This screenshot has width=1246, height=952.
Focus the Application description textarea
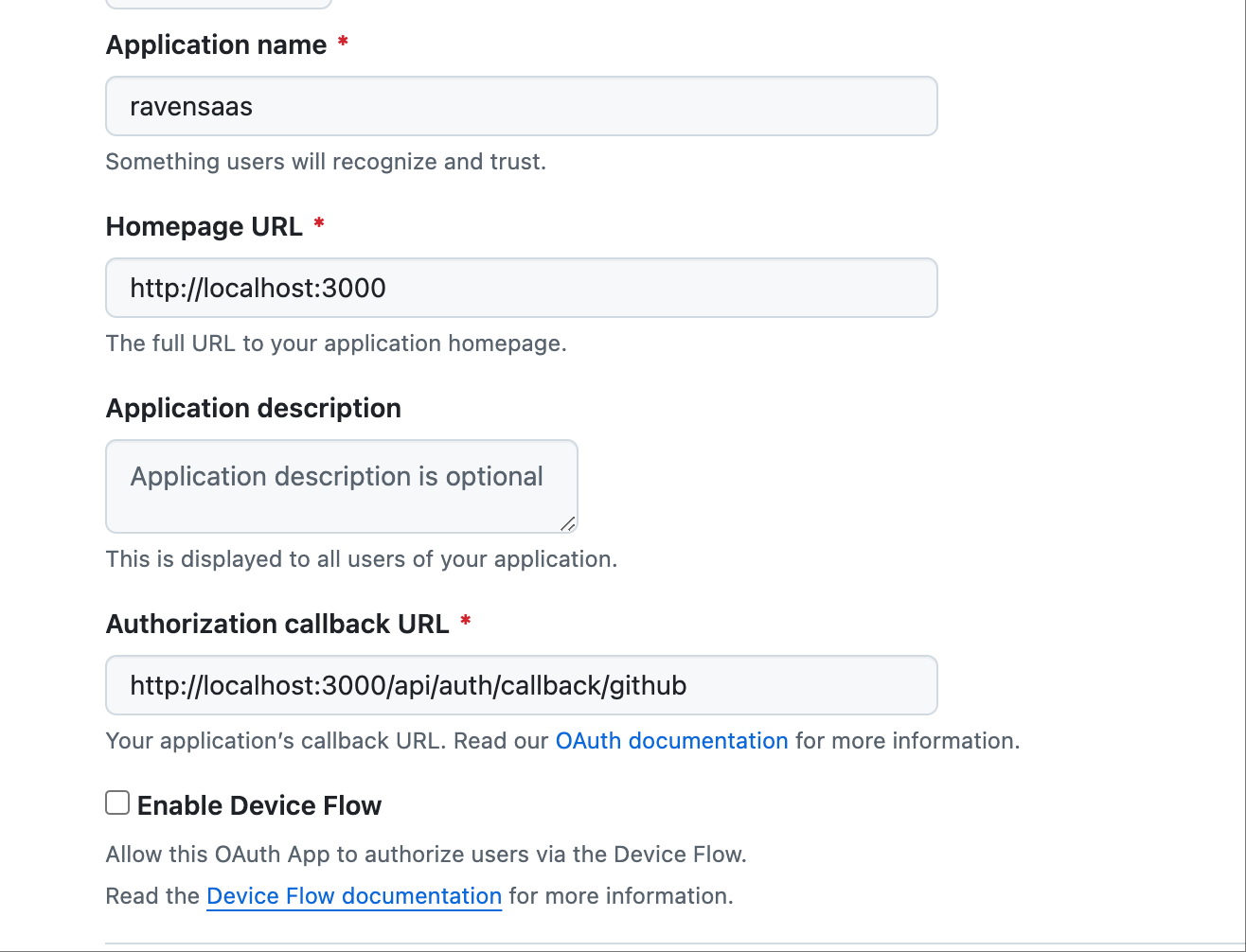click(x=342, y=486)
